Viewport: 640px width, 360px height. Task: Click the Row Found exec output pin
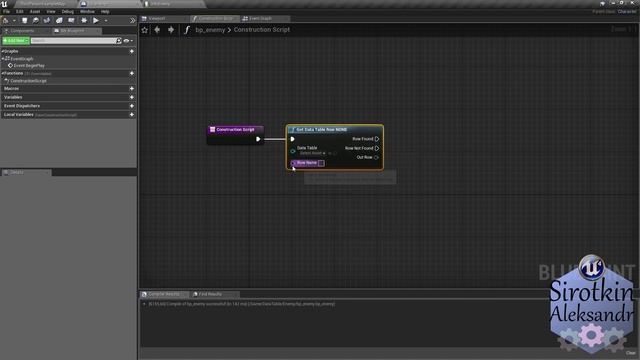point(377,139)
